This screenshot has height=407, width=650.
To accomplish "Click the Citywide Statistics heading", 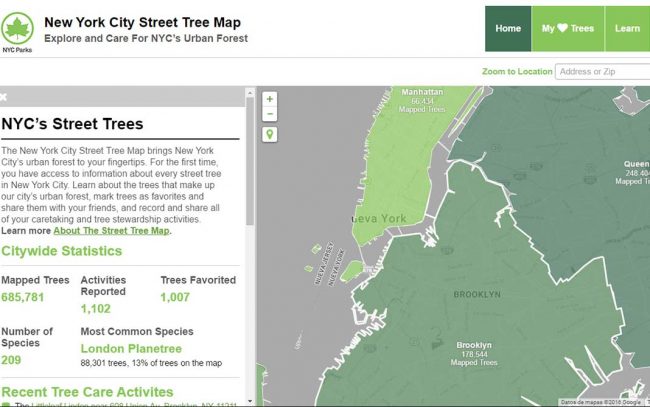I will [62, 251].
